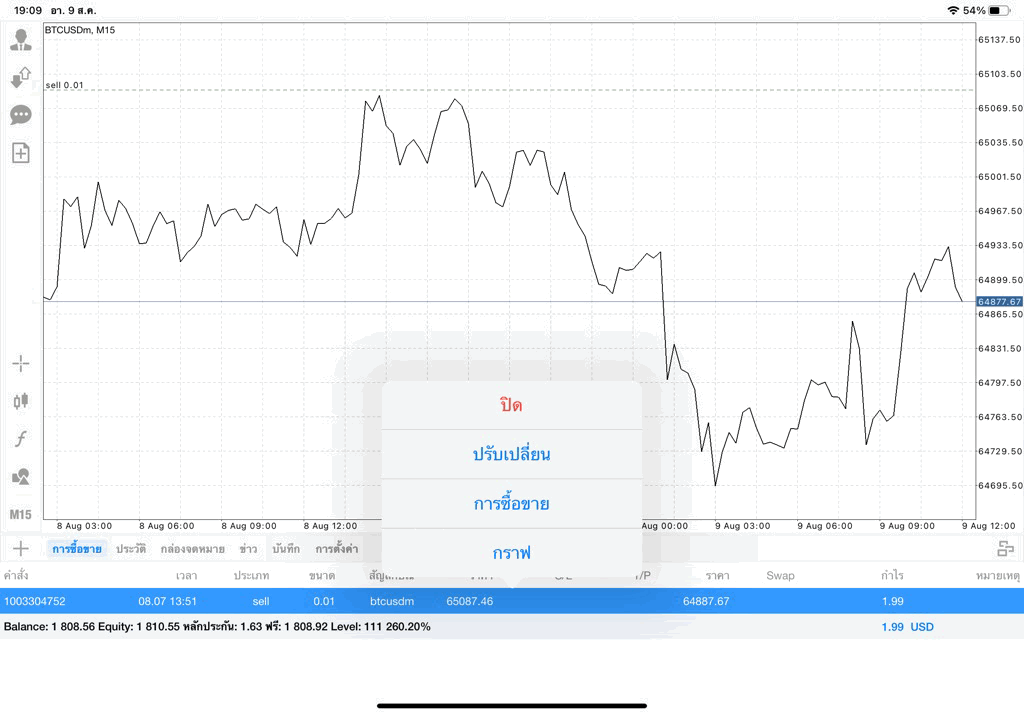Open the chat bubble icon
The height and width of the screenshot is (715, 1024).
21,116
